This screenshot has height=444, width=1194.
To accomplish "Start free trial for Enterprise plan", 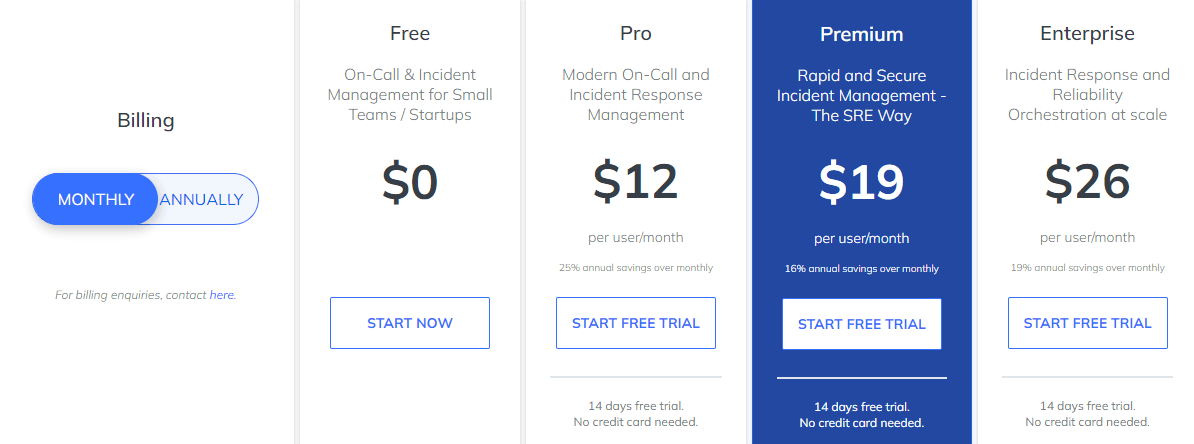I will coord(1087,323).
